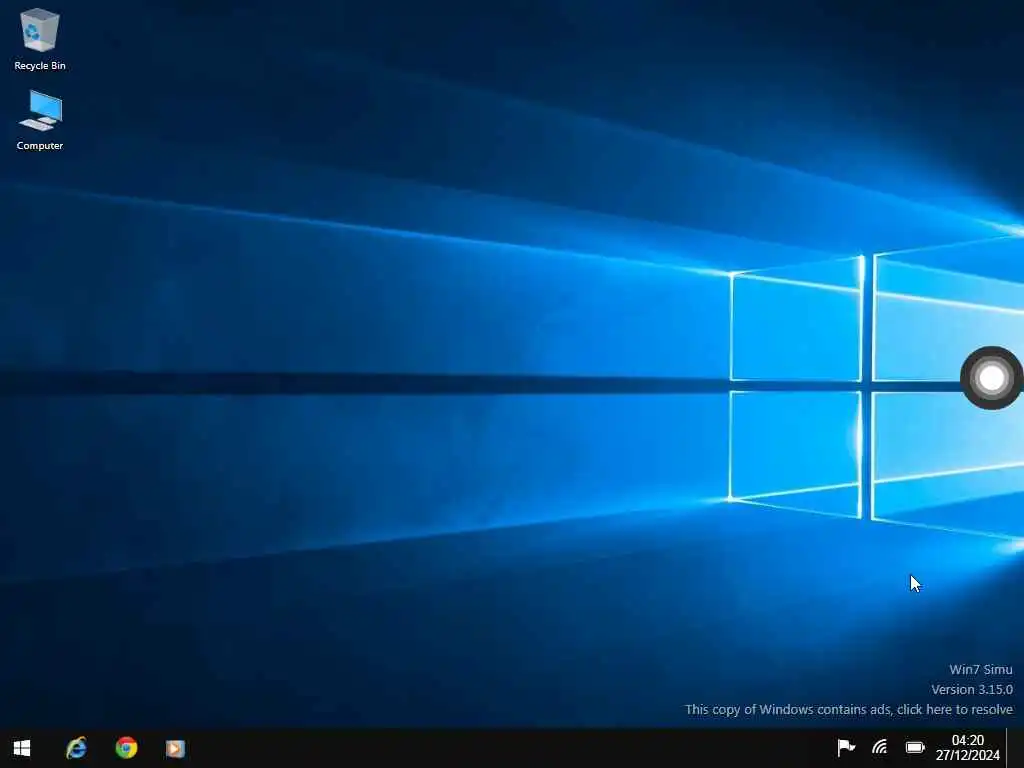This screenshot has width=1024, height=768.
Task: Select the Computer desktop icon
Action: coord(40,120)
